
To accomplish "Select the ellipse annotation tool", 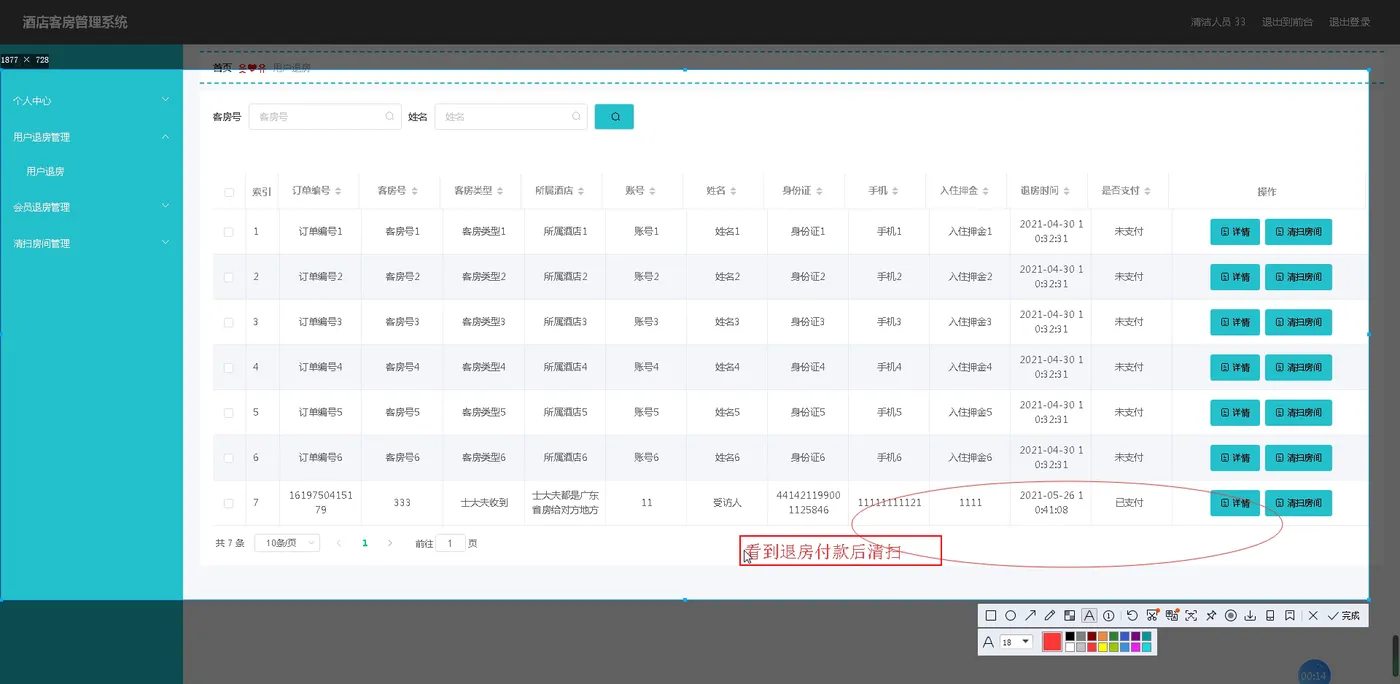I will (x=1010, y=616).
